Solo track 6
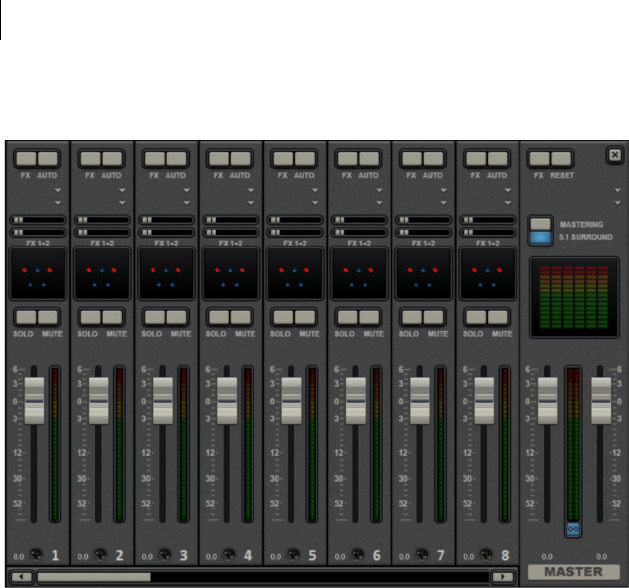Screen dimensions: 629x588 coord(348,317)
